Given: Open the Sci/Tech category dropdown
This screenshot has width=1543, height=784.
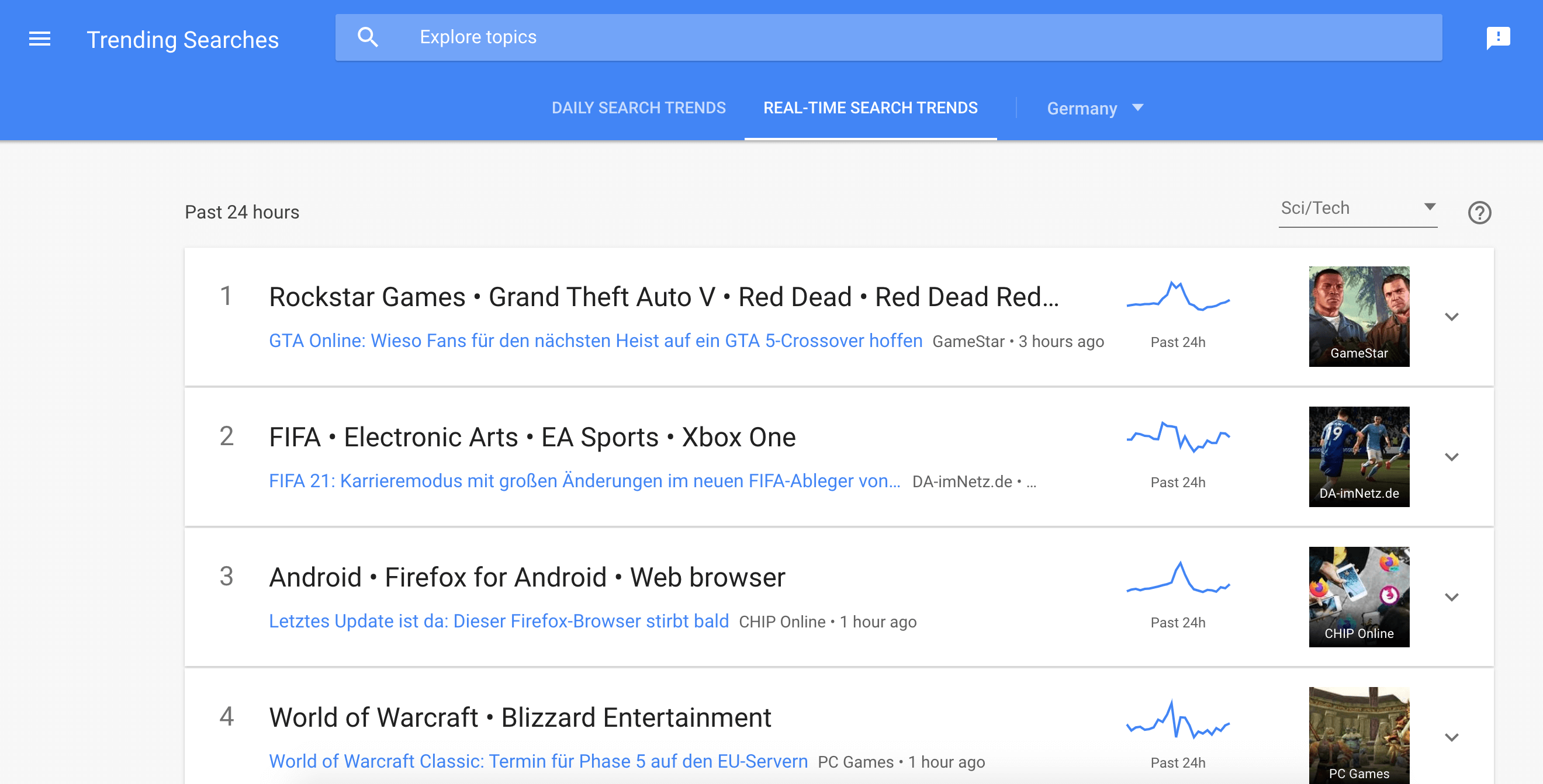Looking at the screenshot, I should coord(1357,209).
